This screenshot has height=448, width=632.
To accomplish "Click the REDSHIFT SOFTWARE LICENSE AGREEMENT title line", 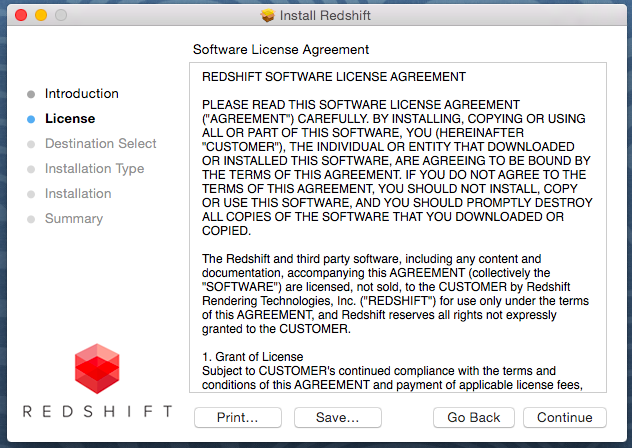I will tap(334, 77).
